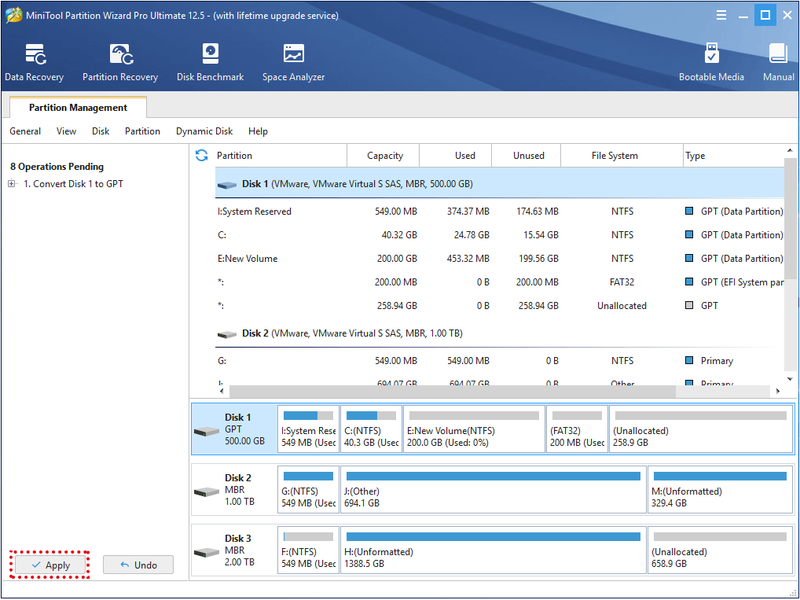
Task: Select the Disk 1 header row in the list
Action: pos(499,184)
